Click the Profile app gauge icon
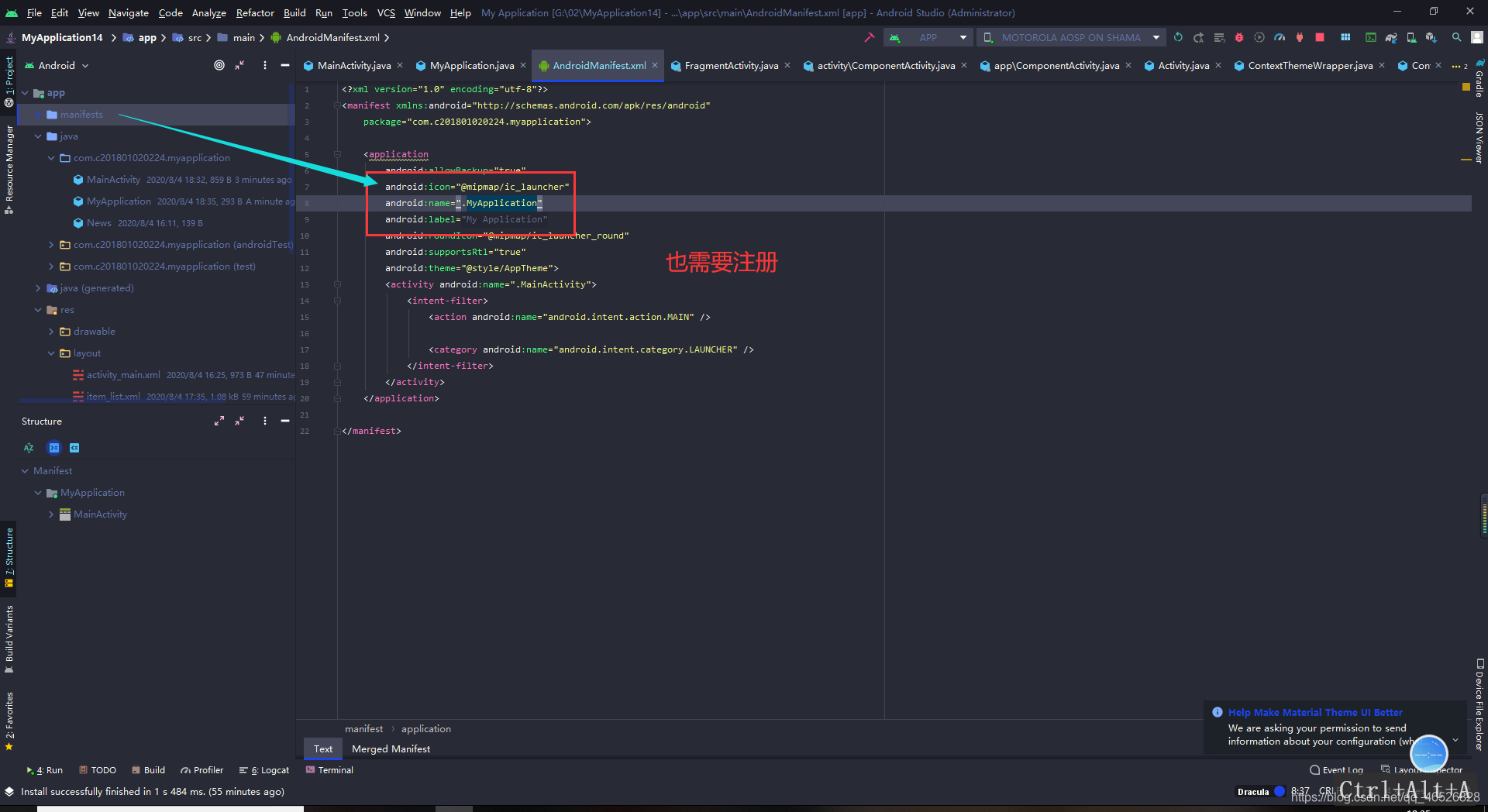The height and width of the screenshot is (812, 1488). (x=1280, y=37)
